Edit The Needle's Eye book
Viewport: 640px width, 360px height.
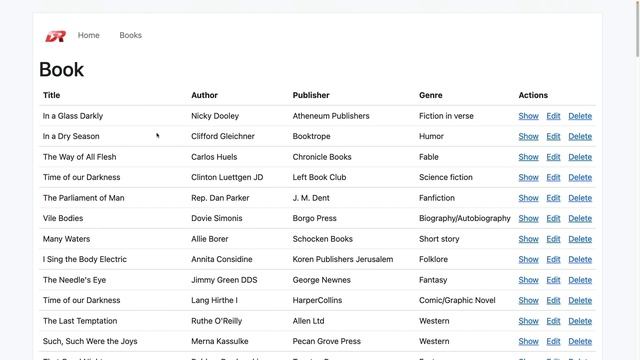[x=553, y=280]
